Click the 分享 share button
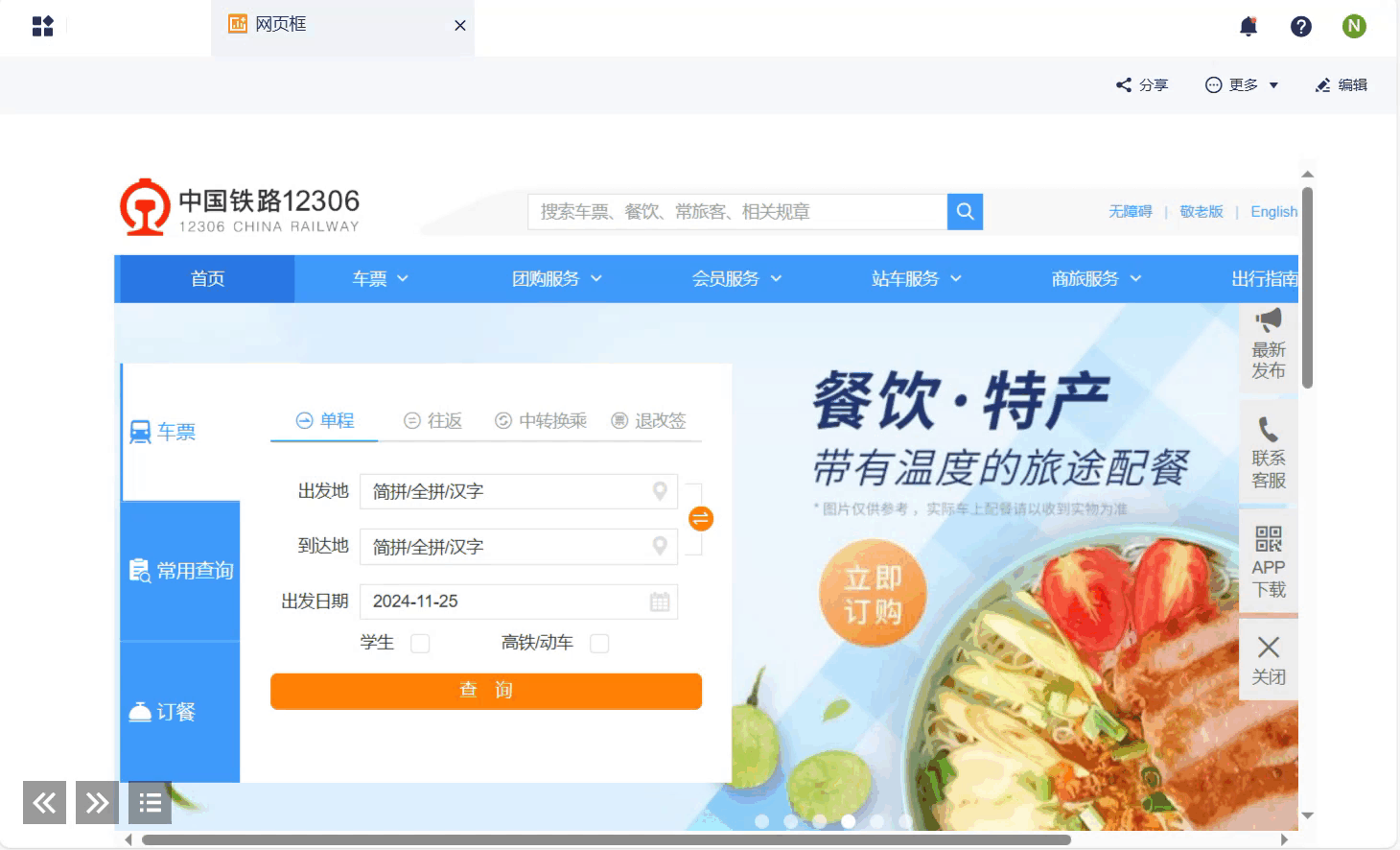This screenshot has width=1400, height=850. pos(1142,84)
